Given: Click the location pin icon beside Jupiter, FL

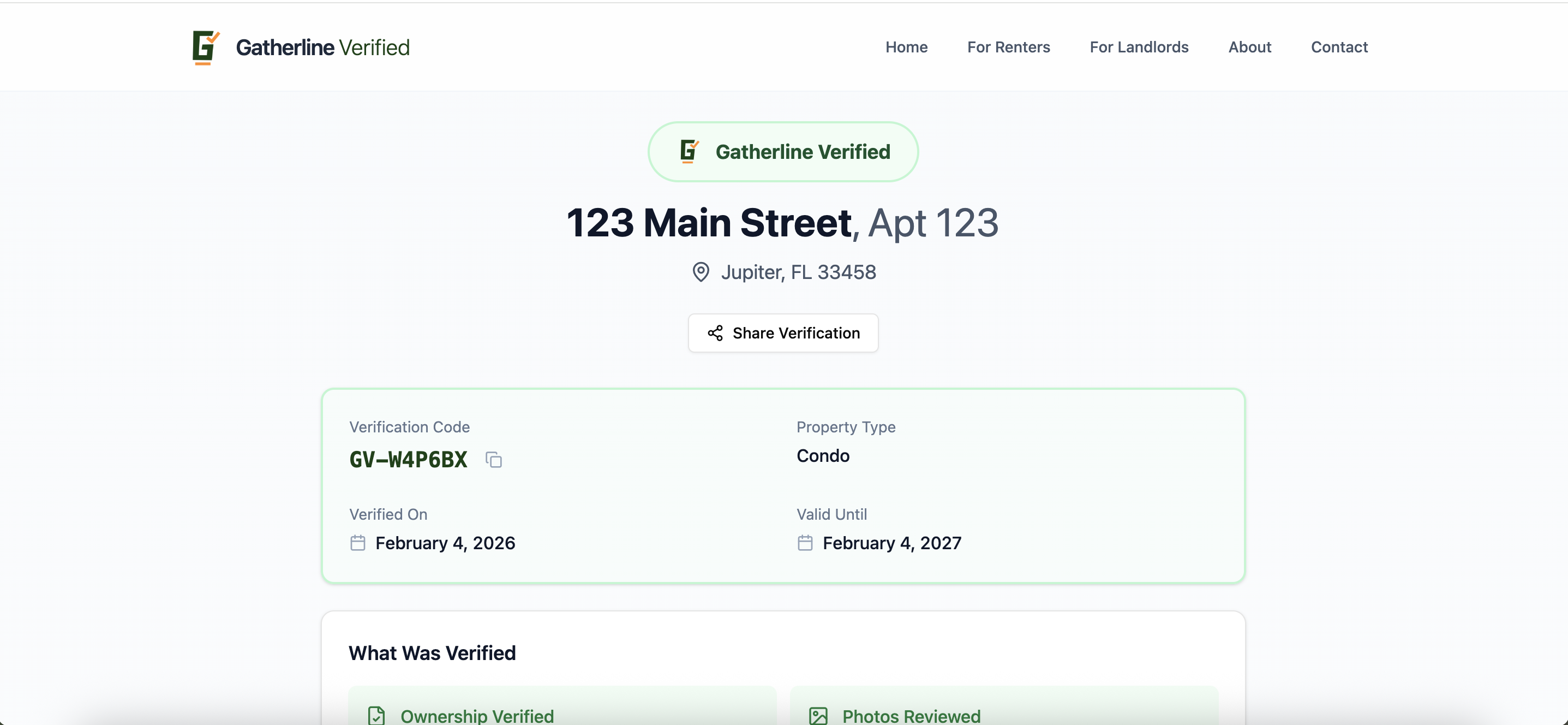Looking at the screenshot, I should coord(701,272).
